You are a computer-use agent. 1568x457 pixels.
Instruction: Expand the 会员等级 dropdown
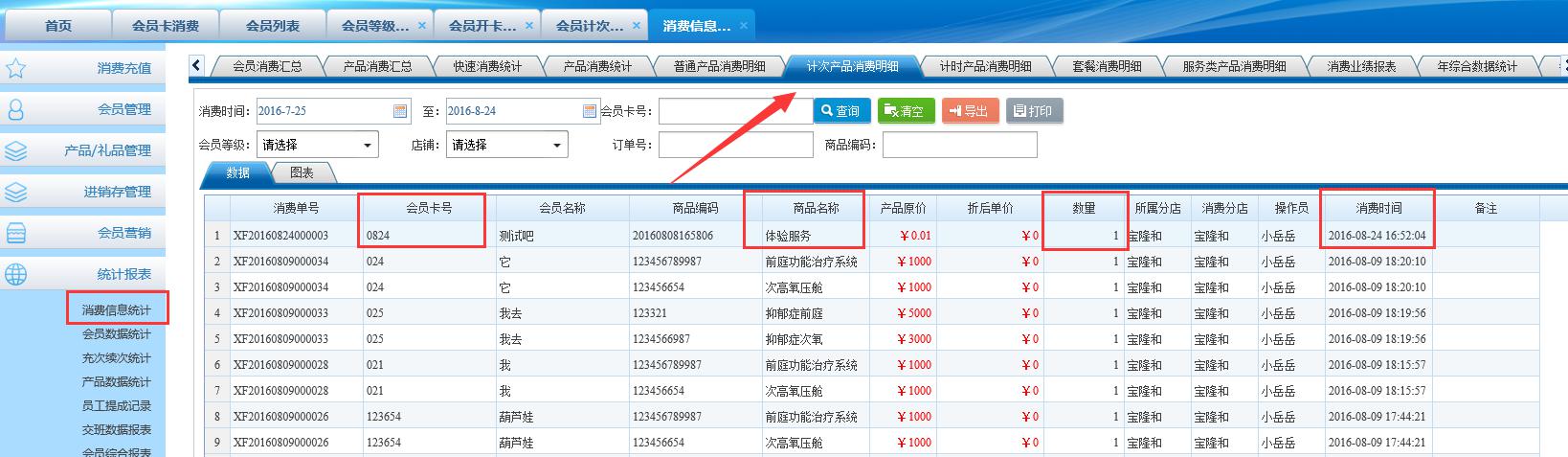pyautogui.click(x=368, y=146)
